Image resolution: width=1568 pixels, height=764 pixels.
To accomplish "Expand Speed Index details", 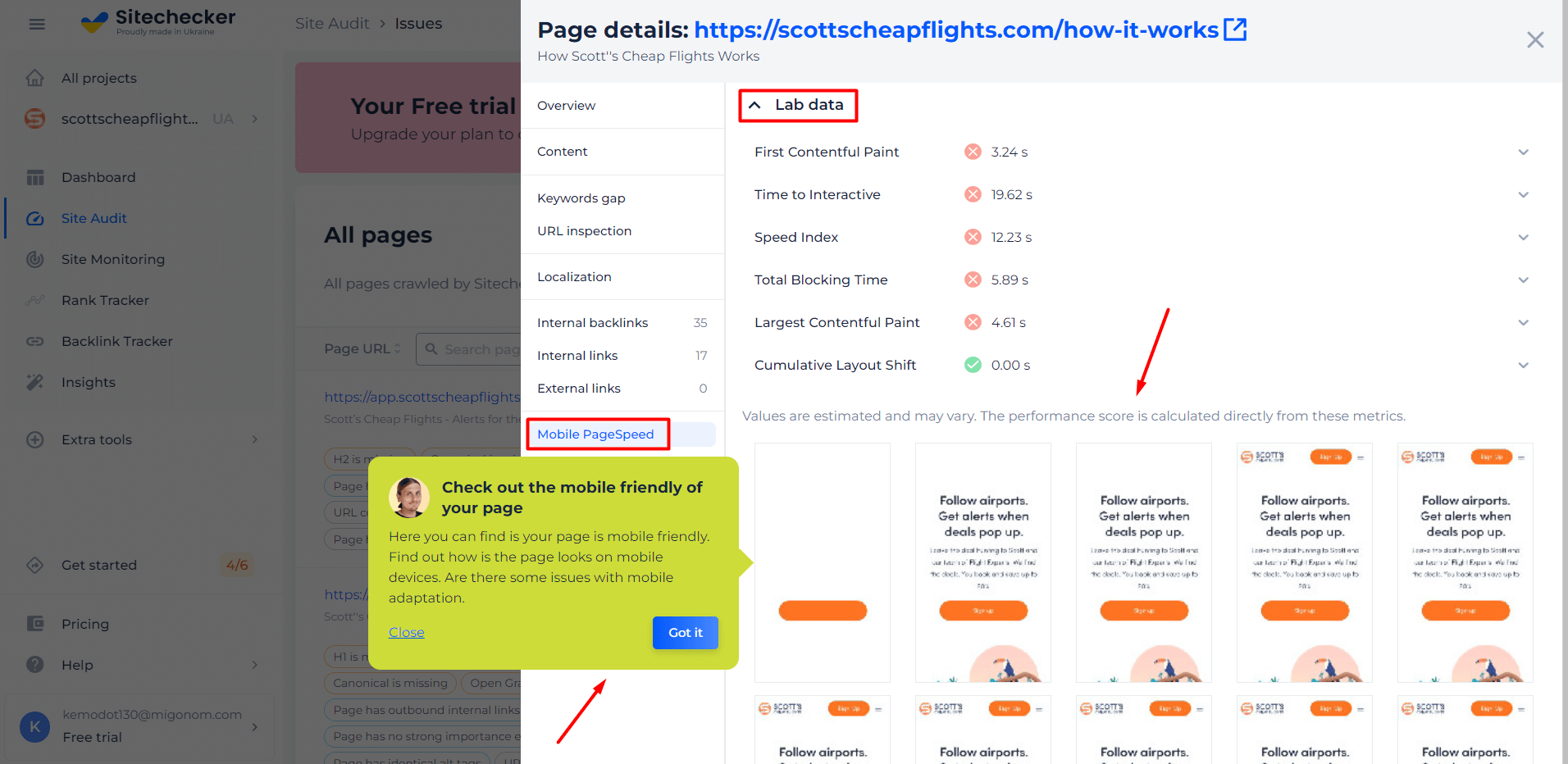I will (1523, 237).
